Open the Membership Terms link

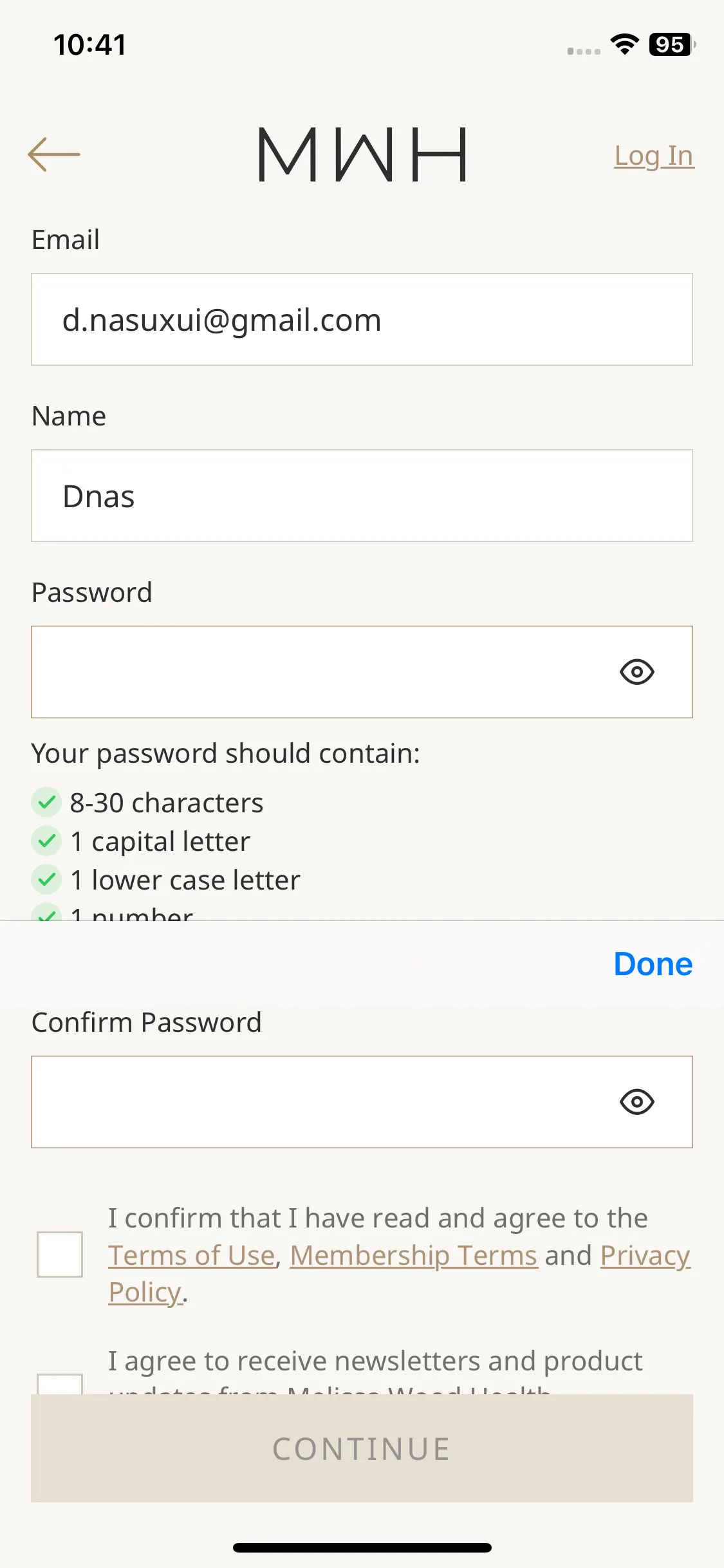pos(414,1255)
